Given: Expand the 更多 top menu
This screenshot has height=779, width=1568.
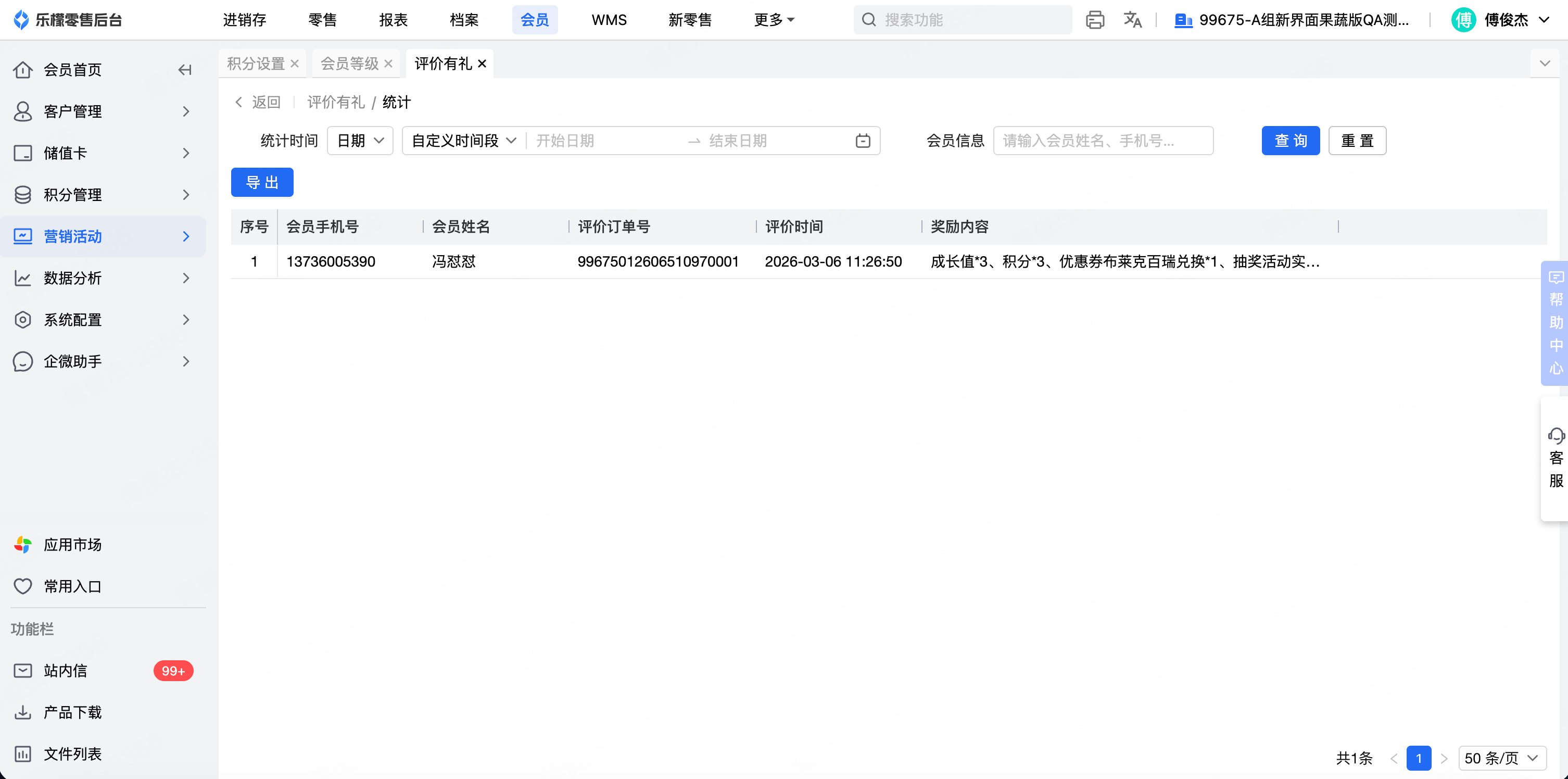Looking at the screenshot, I should click(x=774, y=20).
